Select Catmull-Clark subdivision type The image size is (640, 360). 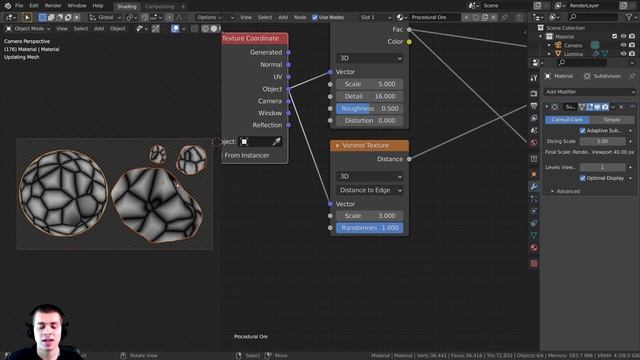coord(567,120)
